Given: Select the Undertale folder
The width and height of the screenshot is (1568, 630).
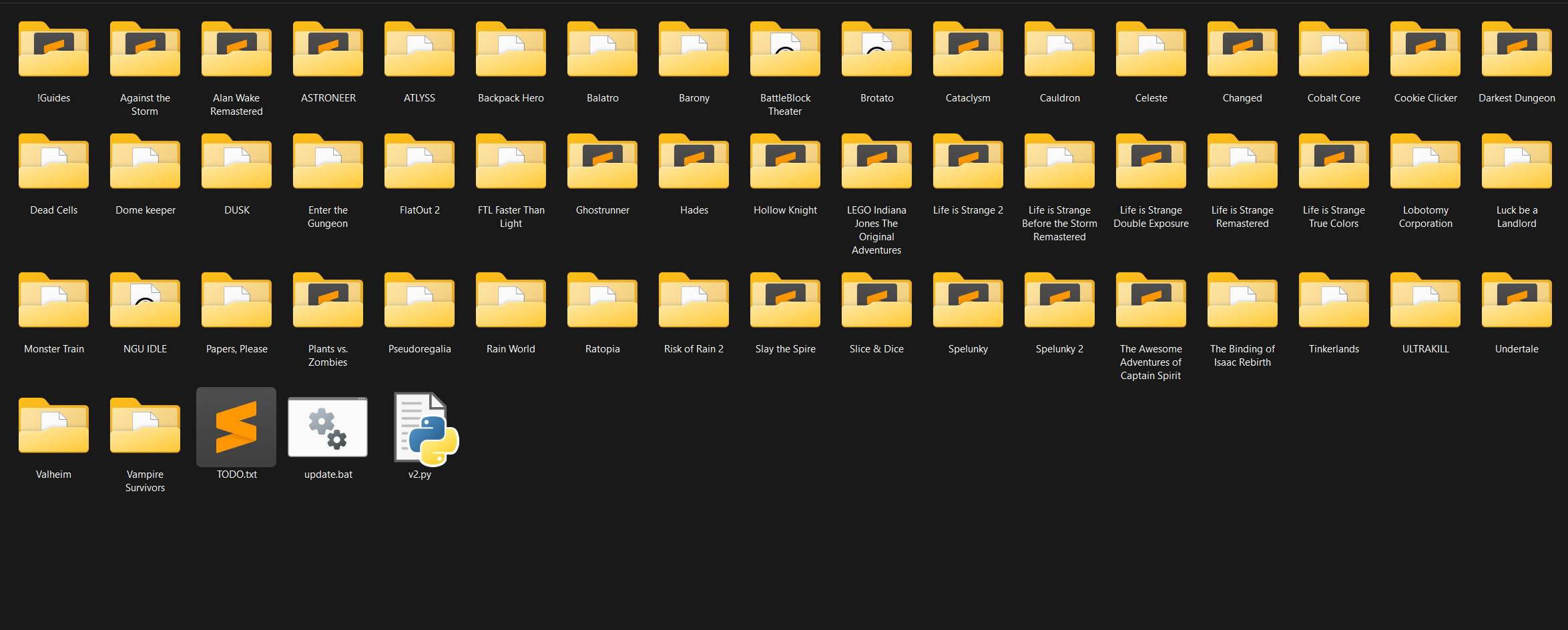Looking at the screenshot, I should pyautogui.click(x=1517, y=300).
